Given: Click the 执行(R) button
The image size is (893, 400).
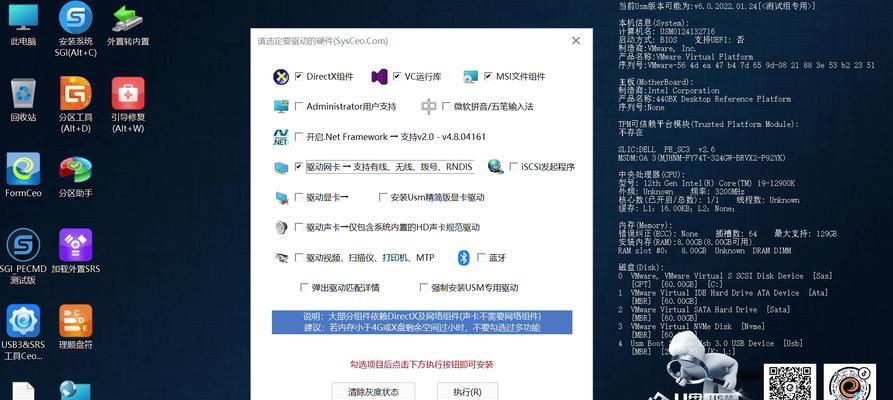Looking at the screenshot, I should tap(468, 392).
